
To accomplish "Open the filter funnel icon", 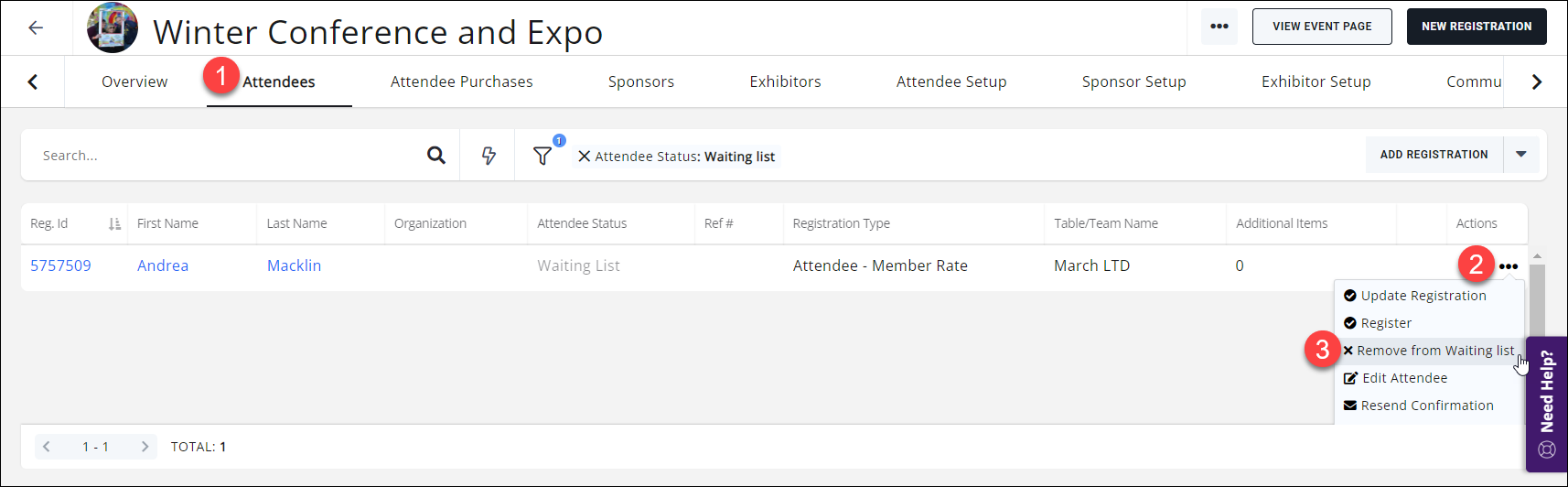I will 542,156.
